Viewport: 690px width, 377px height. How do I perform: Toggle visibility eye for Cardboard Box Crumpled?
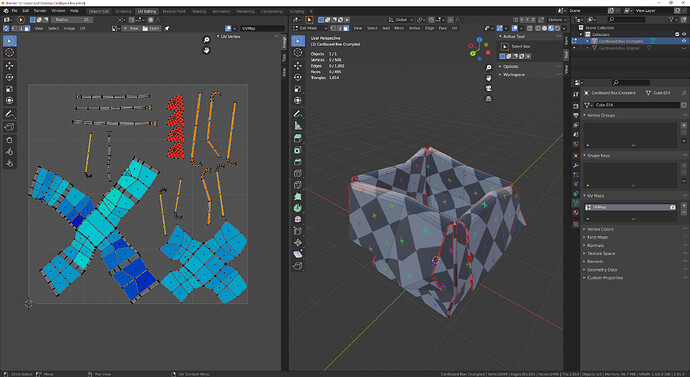684,41
